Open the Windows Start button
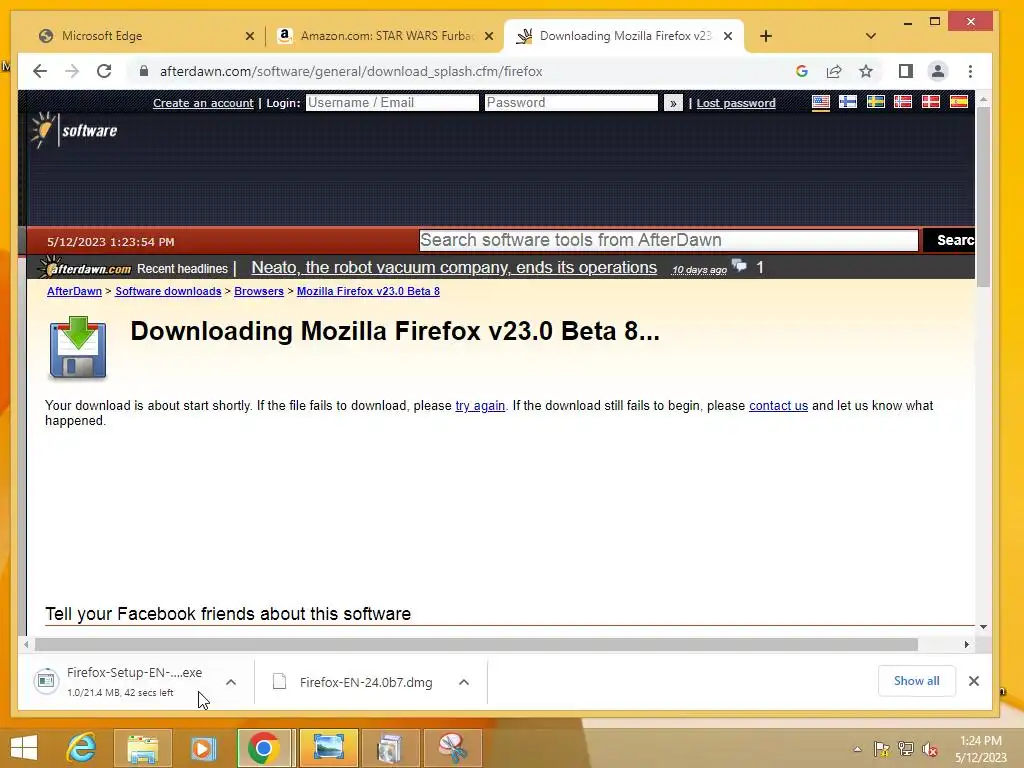This screenshot has width=1024, height=768. pos(25,748)
